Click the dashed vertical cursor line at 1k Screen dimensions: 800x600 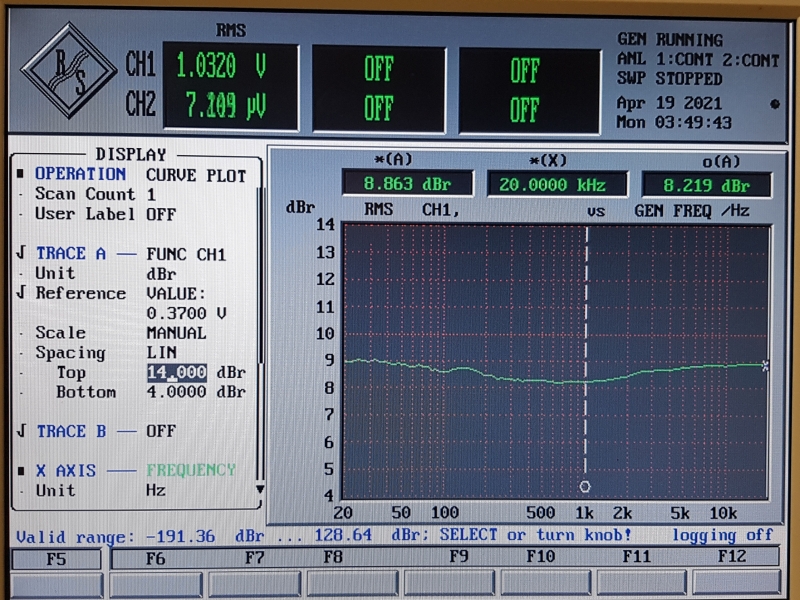(x=586, y=349)
